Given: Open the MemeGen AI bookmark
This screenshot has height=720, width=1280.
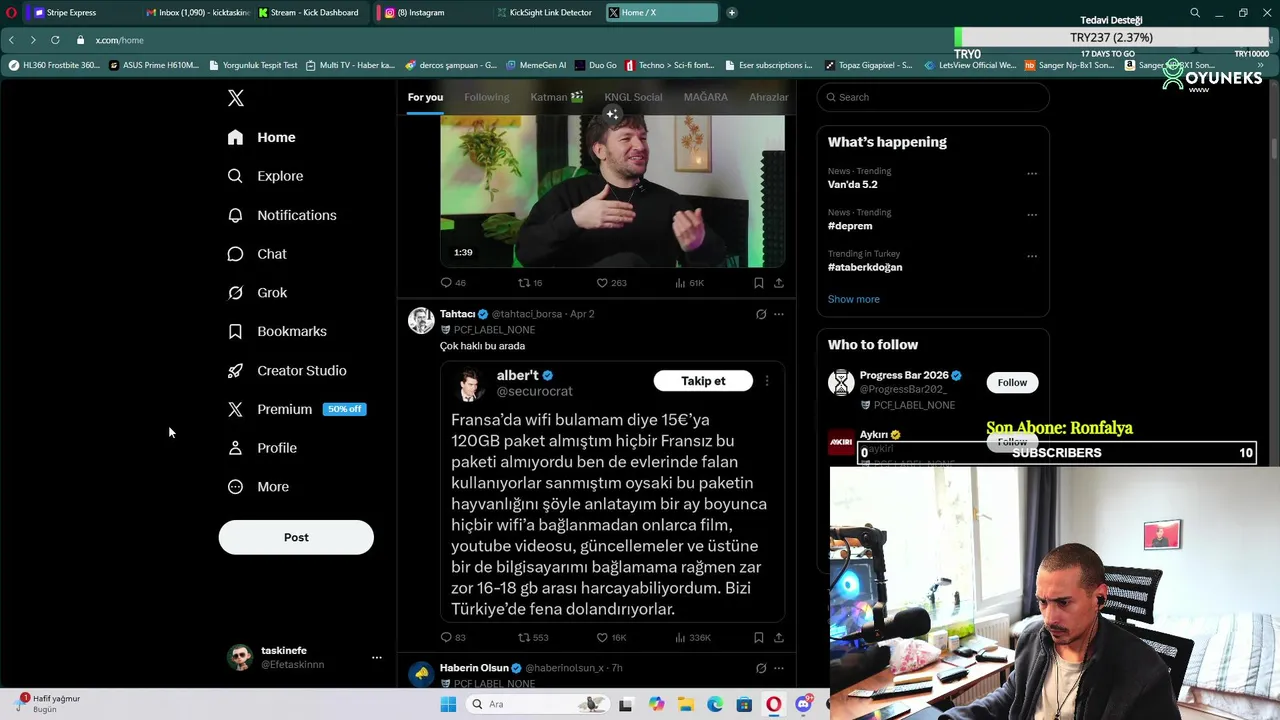Looking at the screenshot, I should pos(536,65).
